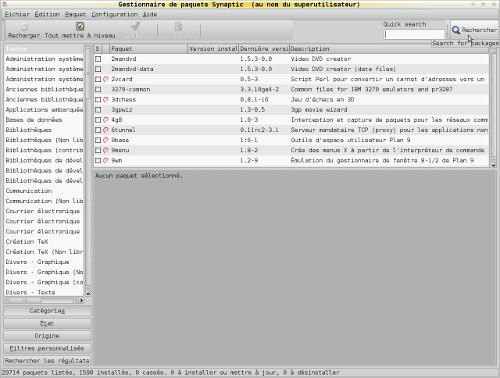Toggle status checkbox for 2mandvd-data
500x378 pixels.
[x=98, y=69]
